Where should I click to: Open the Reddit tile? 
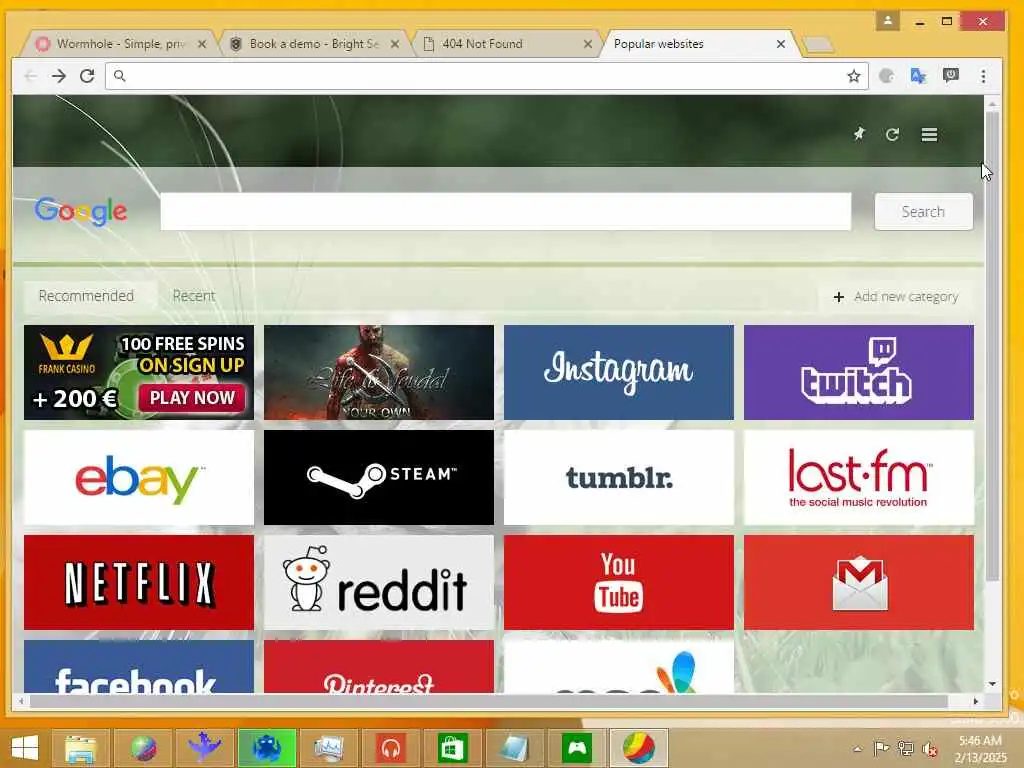(379, 583)
